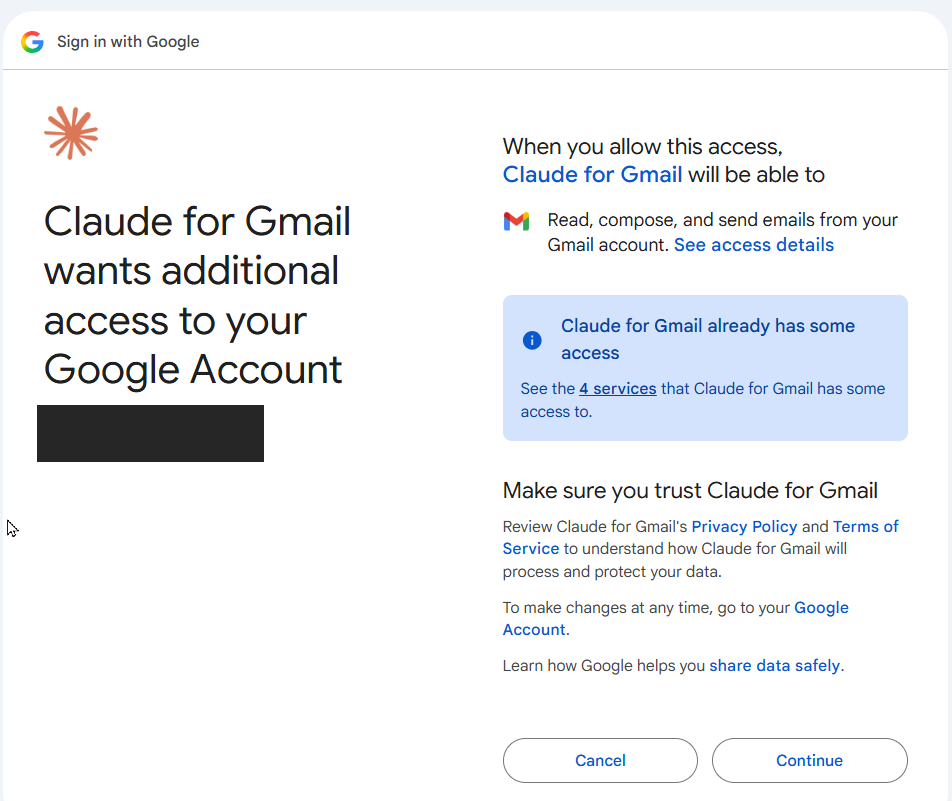Open the 4 services link

617,389
